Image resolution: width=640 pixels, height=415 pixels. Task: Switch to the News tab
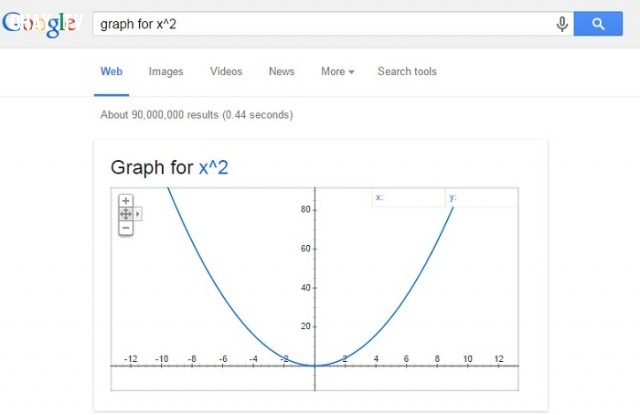click(282, 71)
